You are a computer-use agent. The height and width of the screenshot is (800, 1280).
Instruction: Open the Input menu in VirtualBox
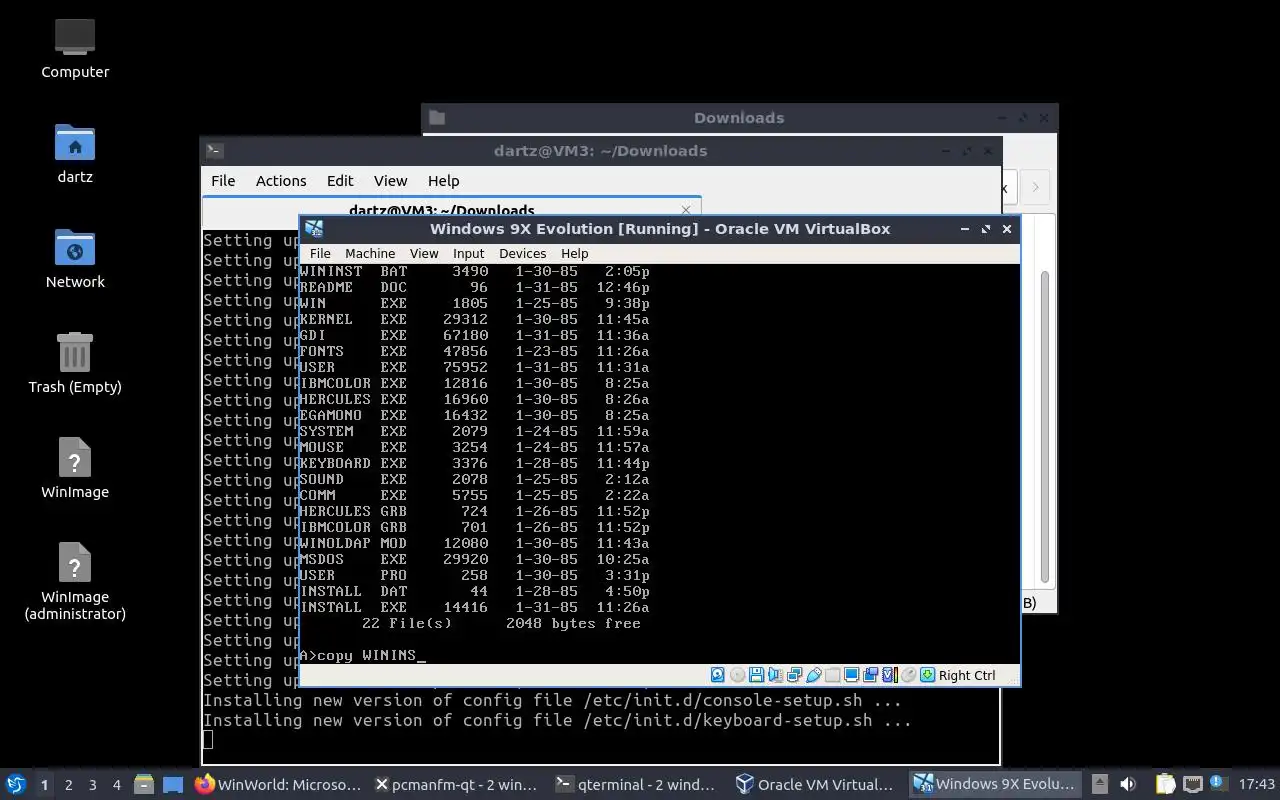point(468,254)
